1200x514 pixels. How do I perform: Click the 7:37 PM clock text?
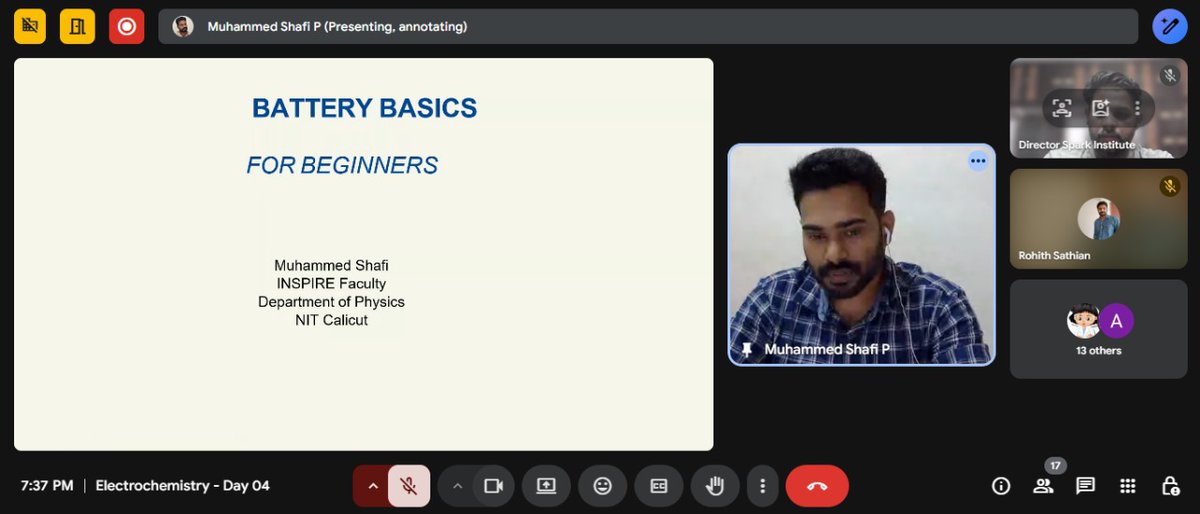tap(47, 486)
